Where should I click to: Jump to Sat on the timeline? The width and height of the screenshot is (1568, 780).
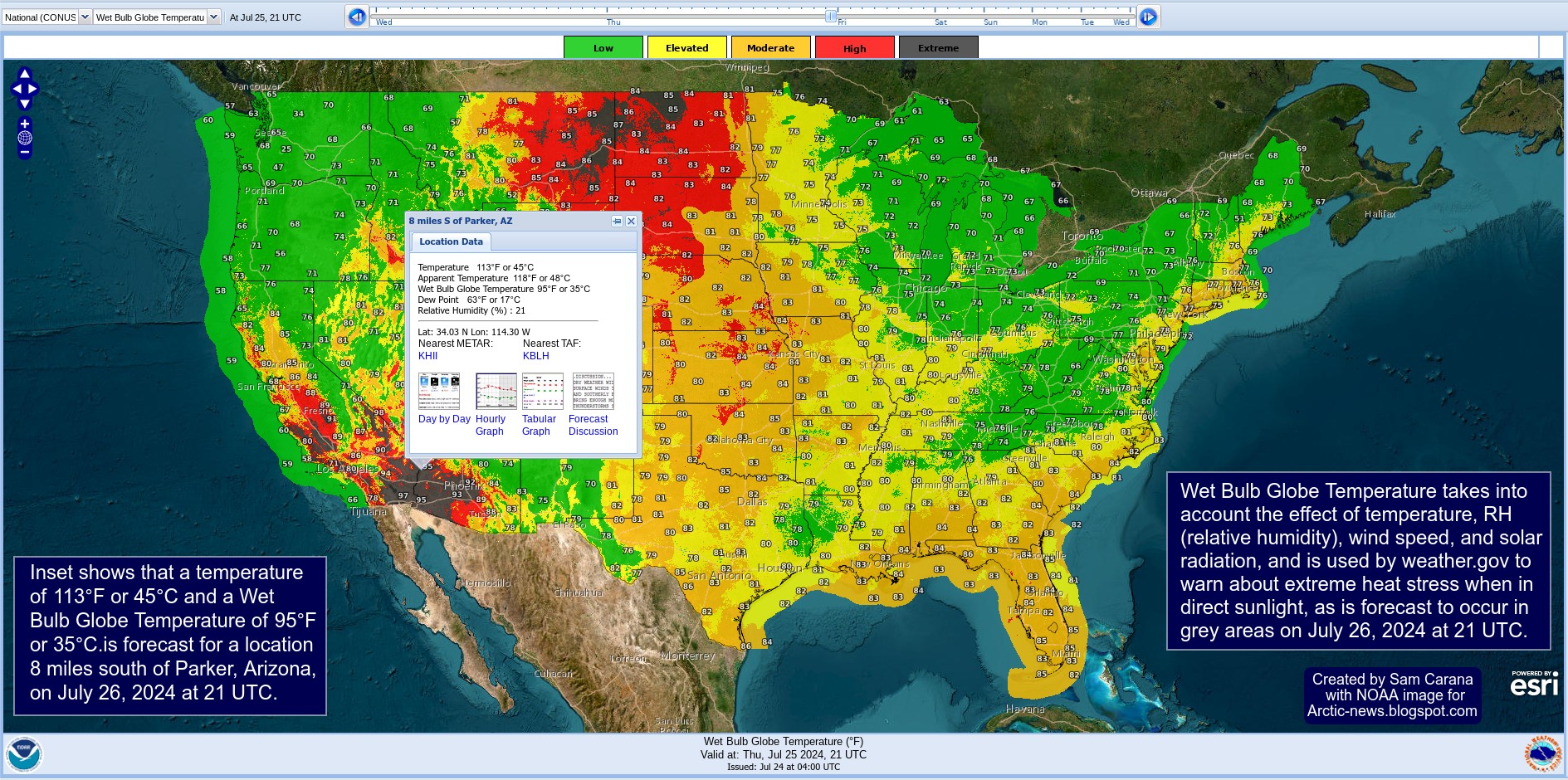(940, 22)
